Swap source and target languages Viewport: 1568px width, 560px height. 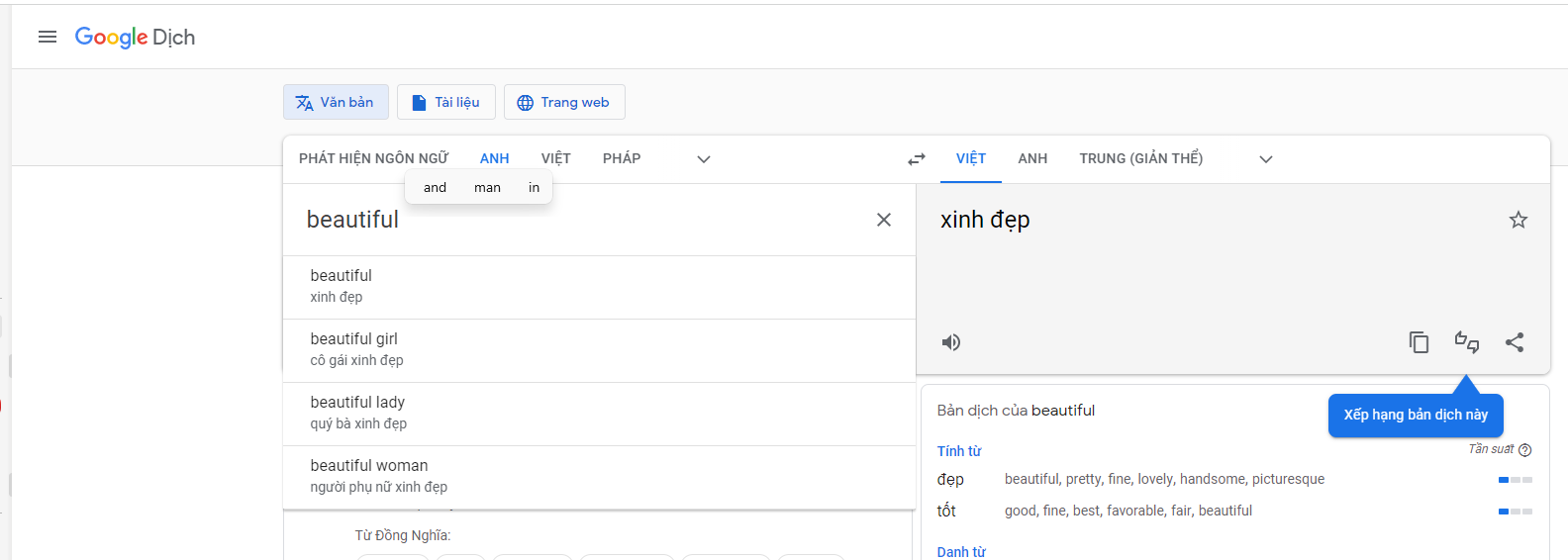[x=917, y=159]
